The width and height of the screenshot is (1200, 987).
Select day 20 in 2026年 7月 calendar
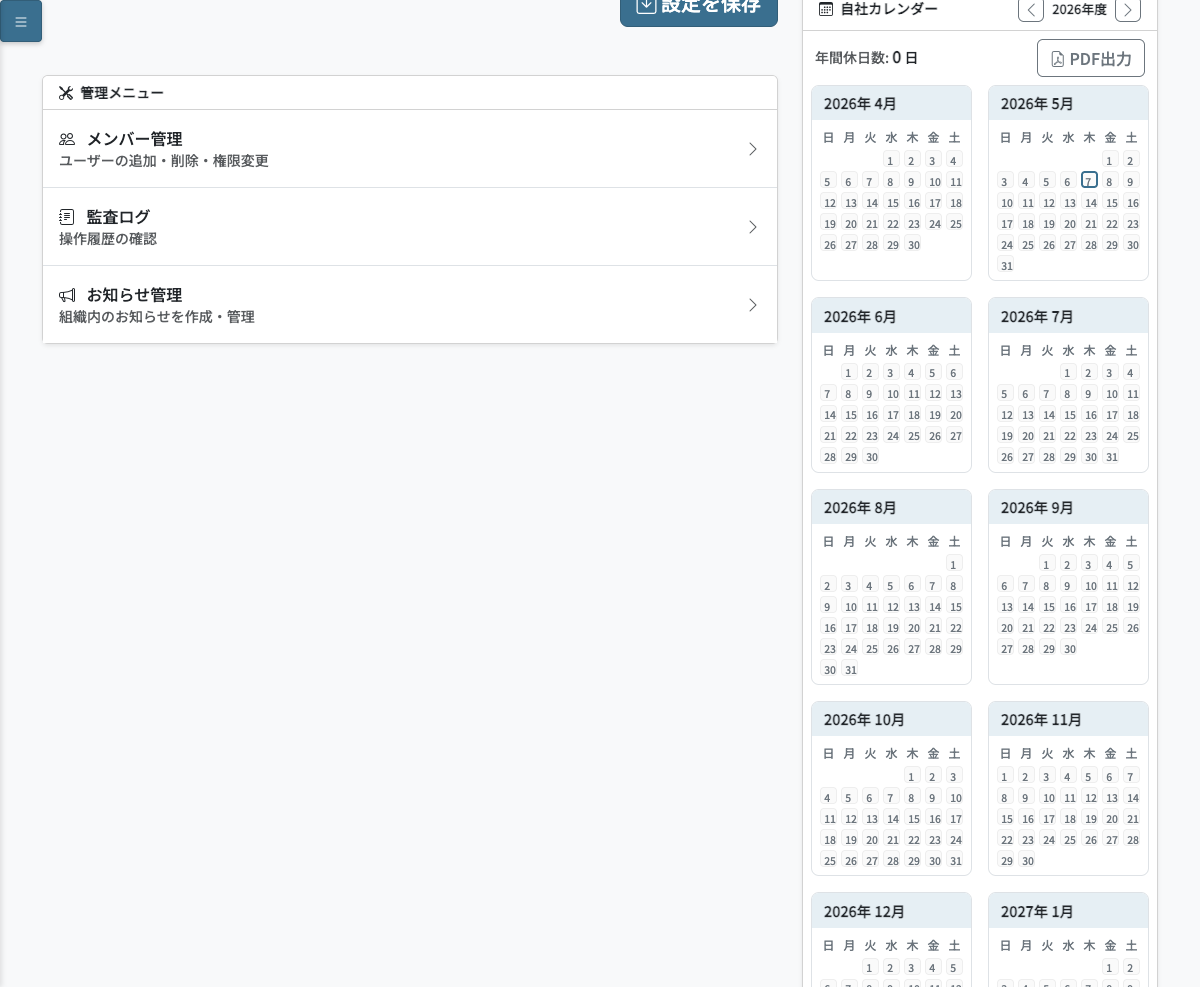click(x=1028, y=435)
